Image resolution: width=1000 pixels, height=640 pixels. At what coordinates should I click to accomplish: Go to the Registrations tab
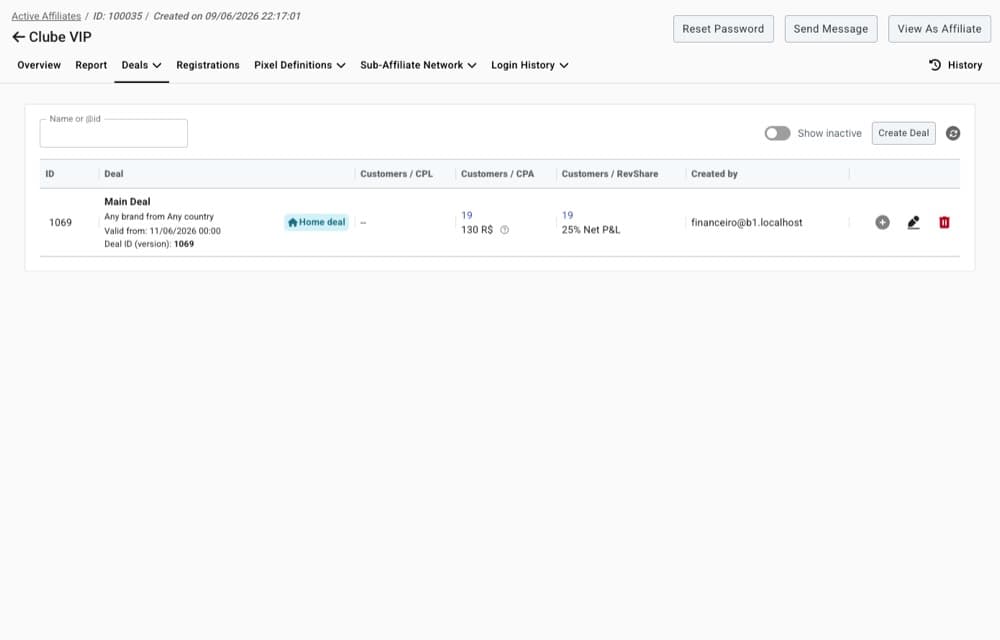208,65
